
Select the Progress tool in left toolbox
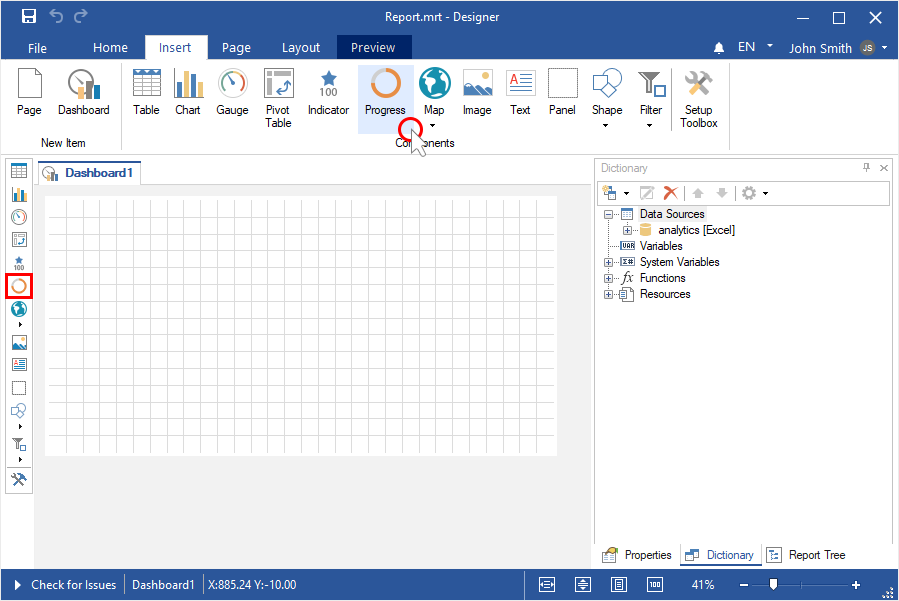[19, 286]
